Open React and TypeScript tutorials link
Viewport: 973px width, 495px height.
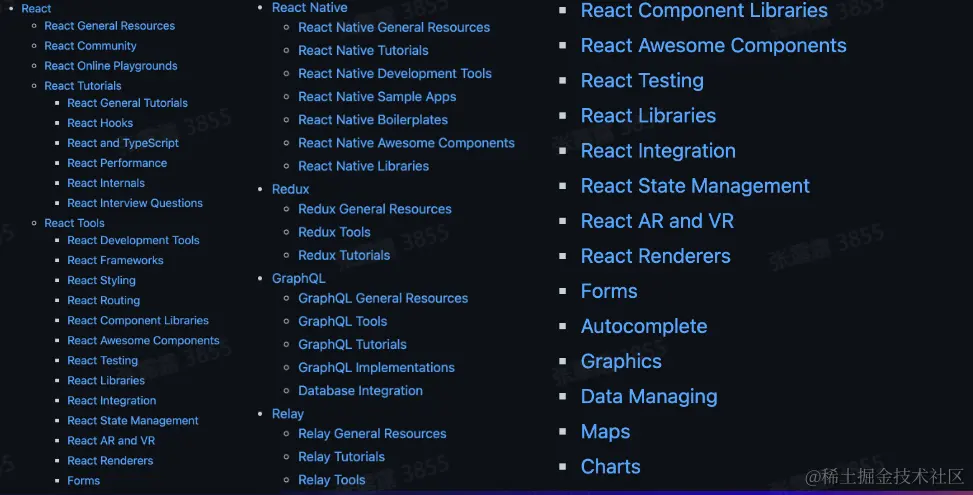click(123, 143)
